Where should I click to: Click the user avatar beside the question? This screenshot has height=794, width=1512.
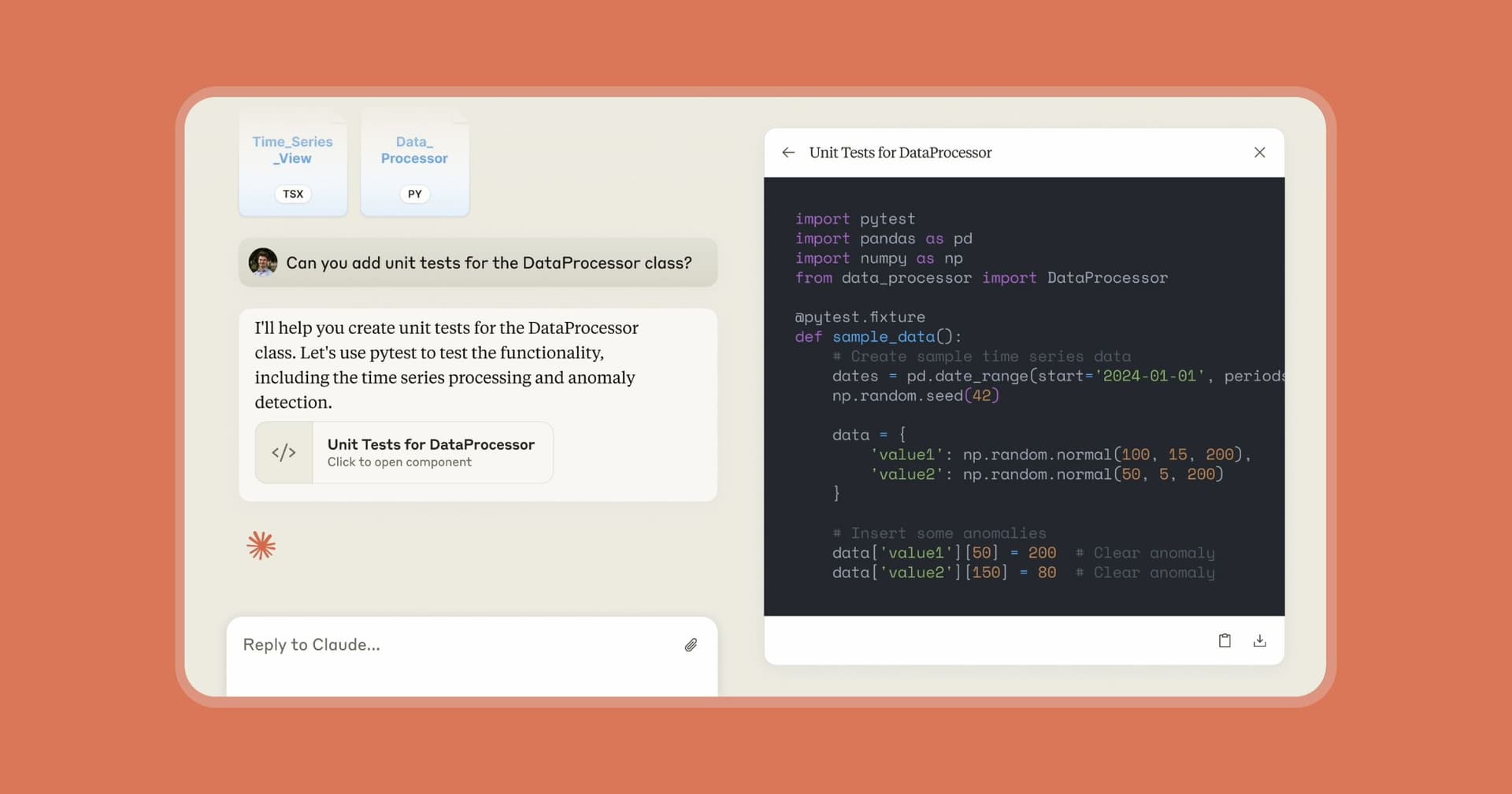point(263,262)
